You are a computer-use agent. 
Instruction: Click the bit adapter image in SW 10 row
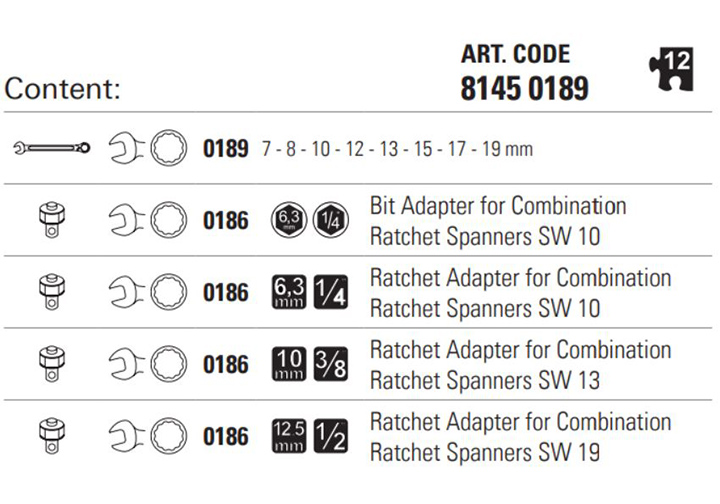(x=51, y=220)
